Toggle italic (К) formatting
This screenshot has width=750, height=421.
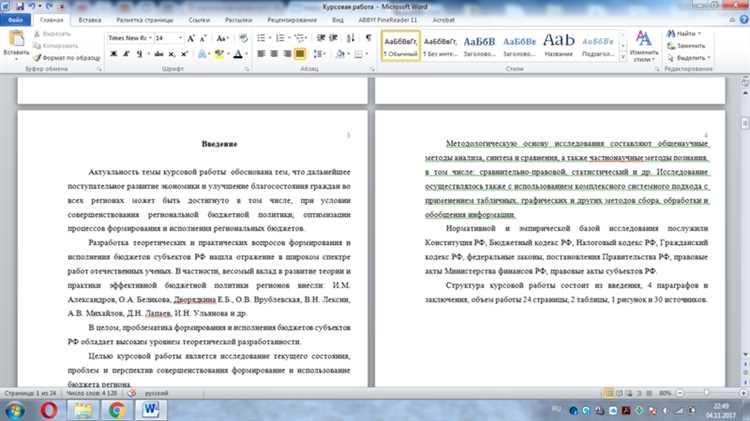tap(126, 54)
